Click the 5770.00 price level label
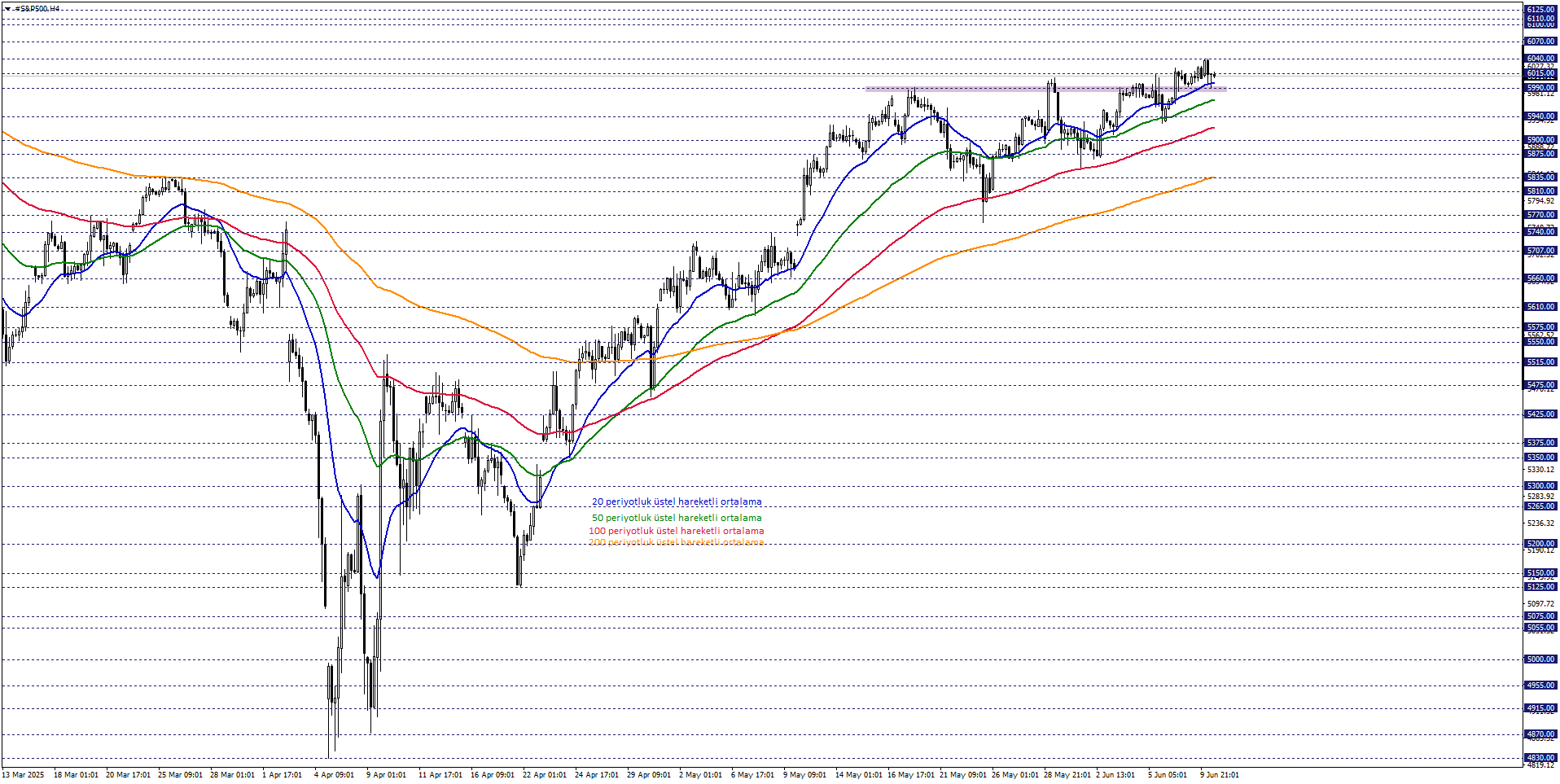Image resolution: width=1560 pixels, height=784 pixels. (x=1540, y=216)
